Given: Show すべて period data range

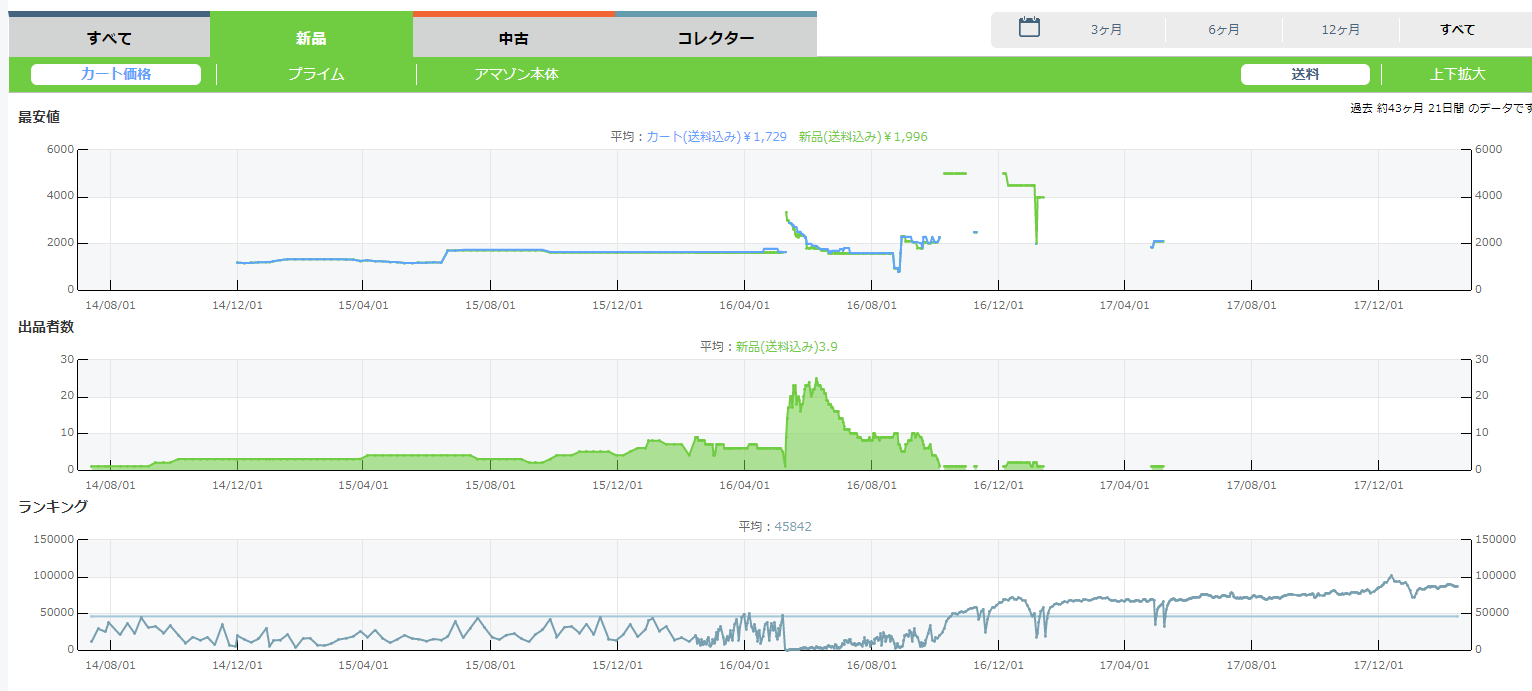Looking at the screenshot, I should pyautogui.click(x=1457, y=30).
